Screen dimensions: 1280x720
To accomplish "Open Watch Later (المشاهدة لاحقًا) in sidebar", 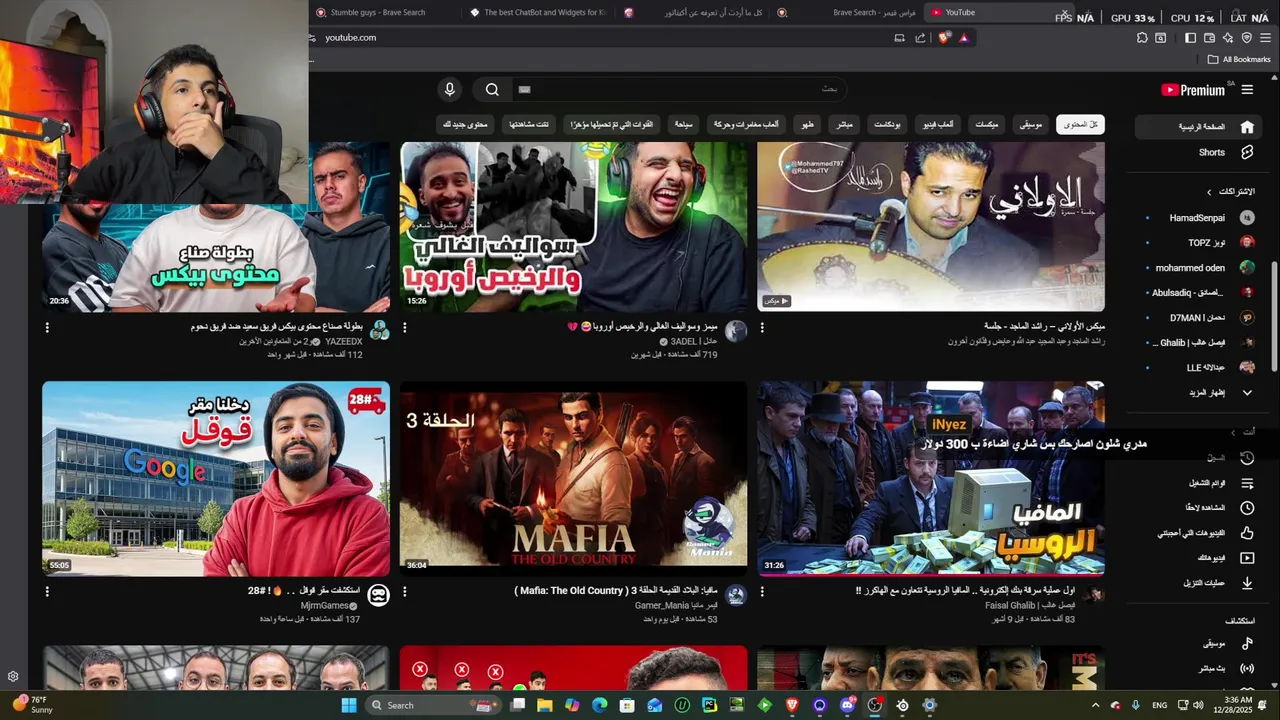I will pyautogui.click(x=1200, y=508).
